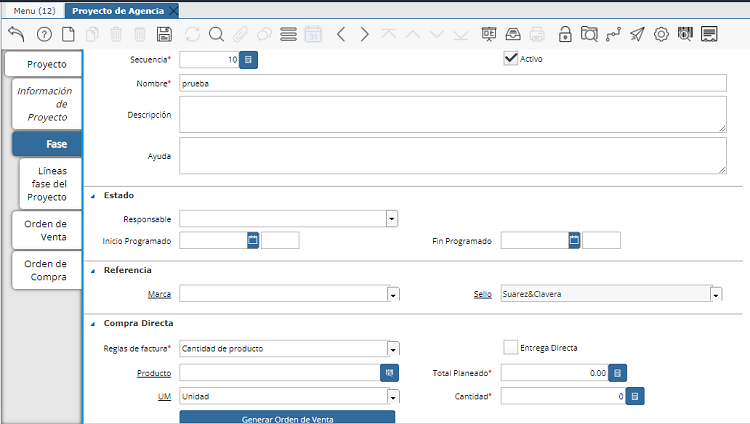This screenshot has width=750, height=424.
Task: Open the Responsable dropdown
Action: click(392, 219)
